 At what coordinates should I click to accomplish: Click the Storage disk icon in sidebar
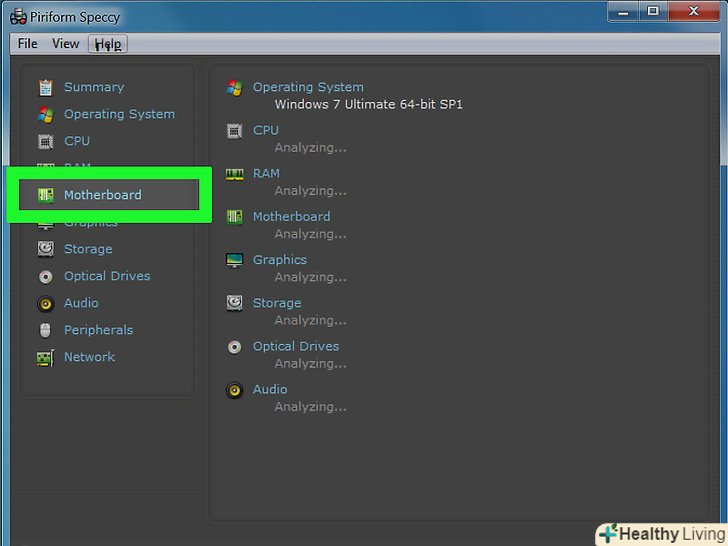[46, 249]
